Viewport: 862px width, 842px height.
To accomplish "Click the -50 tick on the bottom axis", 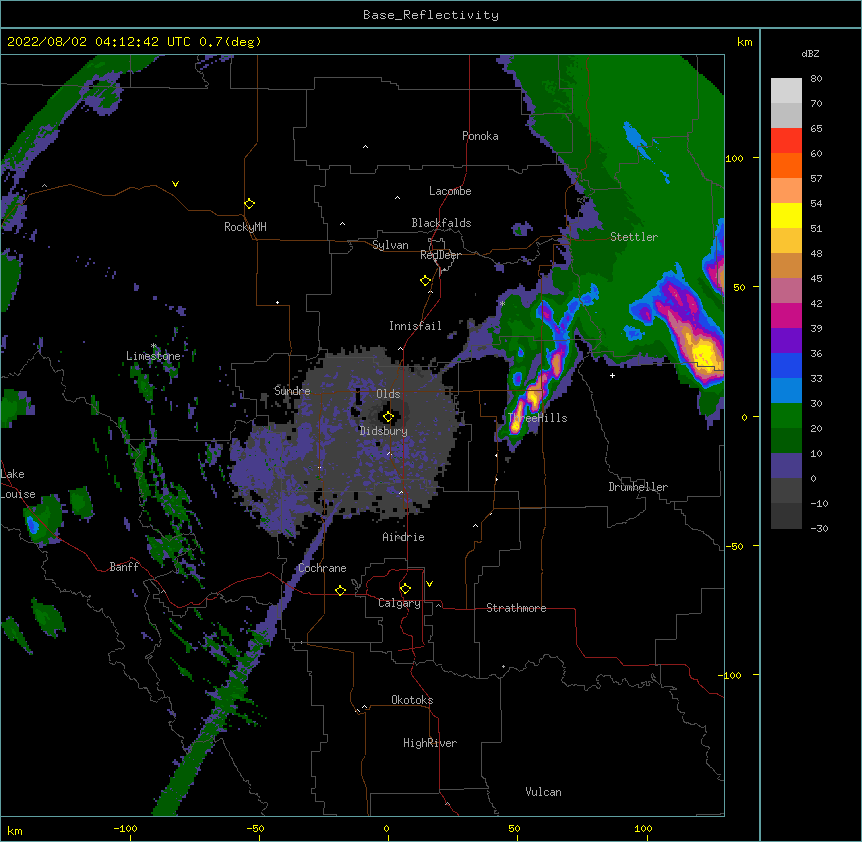I will 255,829.
